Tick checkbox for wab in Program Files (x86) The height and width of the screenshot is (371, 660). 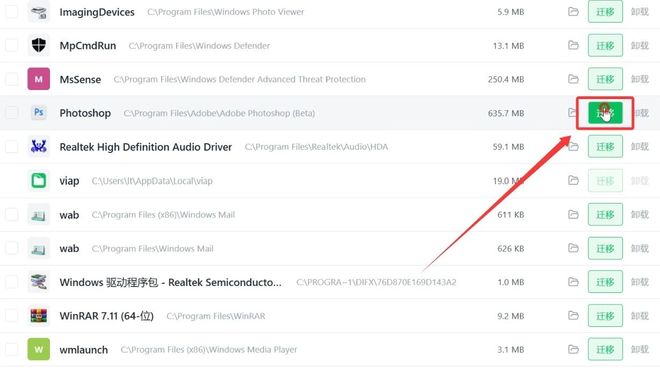(x=11, y=214)
